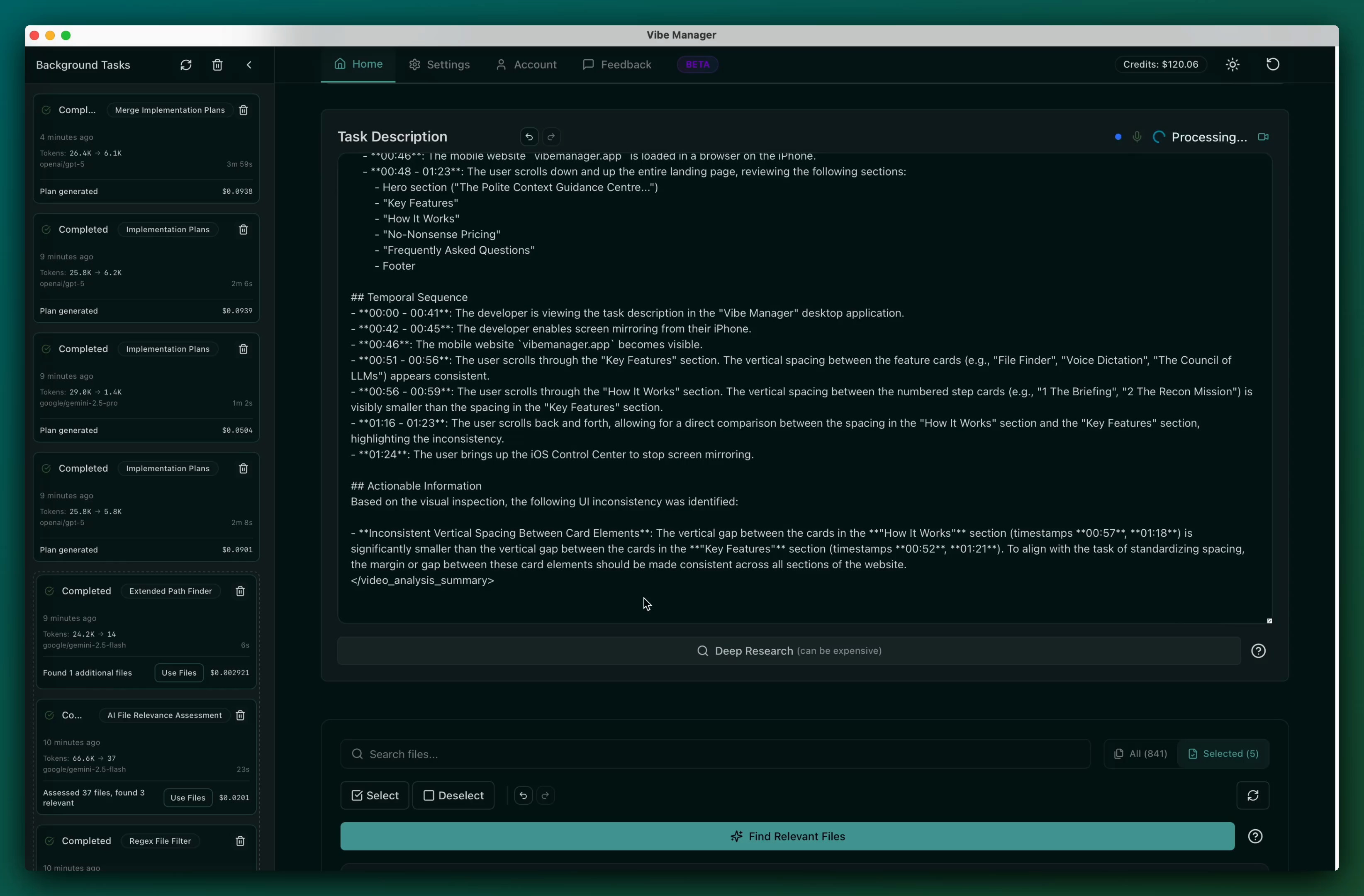Image resolution: width=1364 pixels, height=896 pixels.
Task: Click the Regex File Filter tag
Action: [x=160, y=841]
